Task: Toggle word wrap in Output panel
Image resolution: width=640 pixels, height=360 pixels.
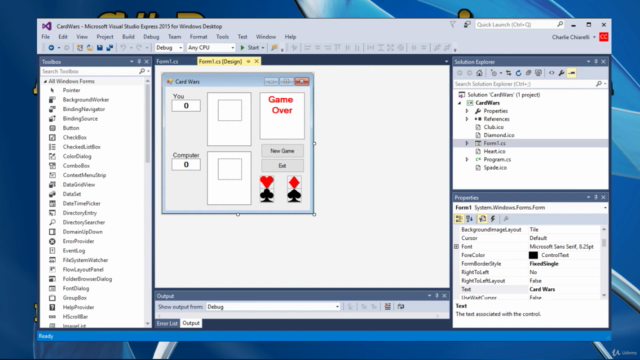Action: 401,307
